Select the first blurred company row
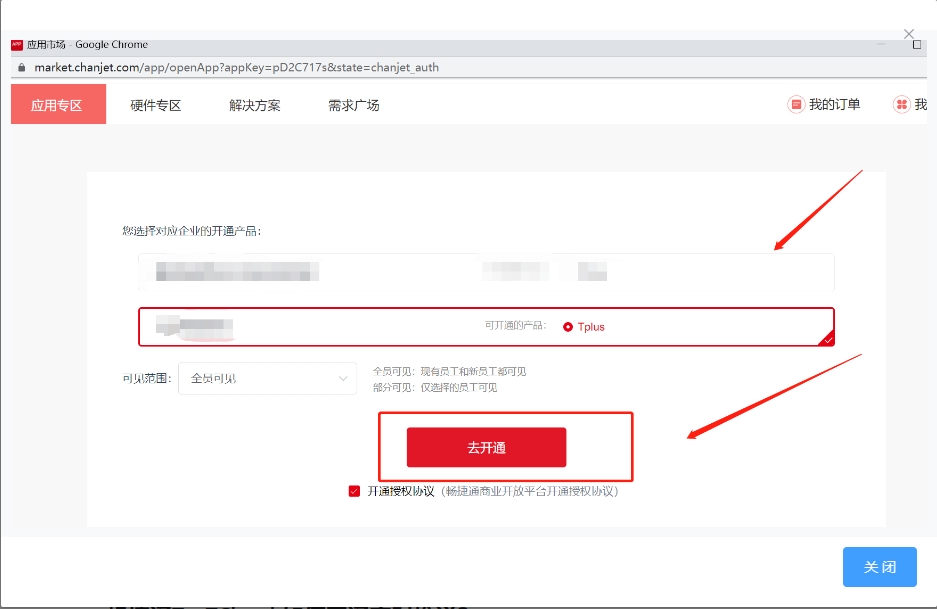Viewport: 937px width, 609px height. pos(486,272)
